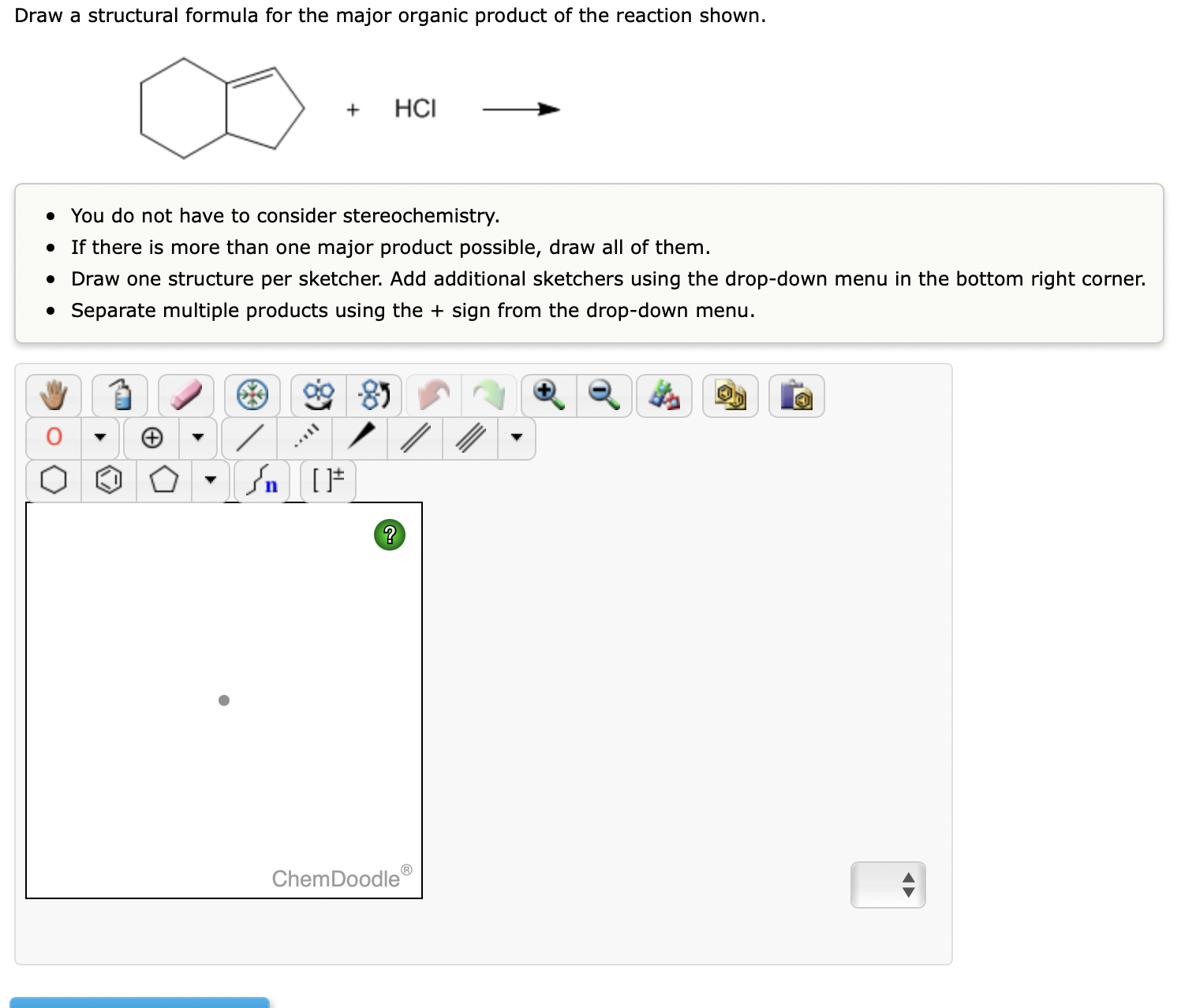Viewport: 1196px width, 1008px height.
Task: Click the undo arrow
Action: point(435,394)
